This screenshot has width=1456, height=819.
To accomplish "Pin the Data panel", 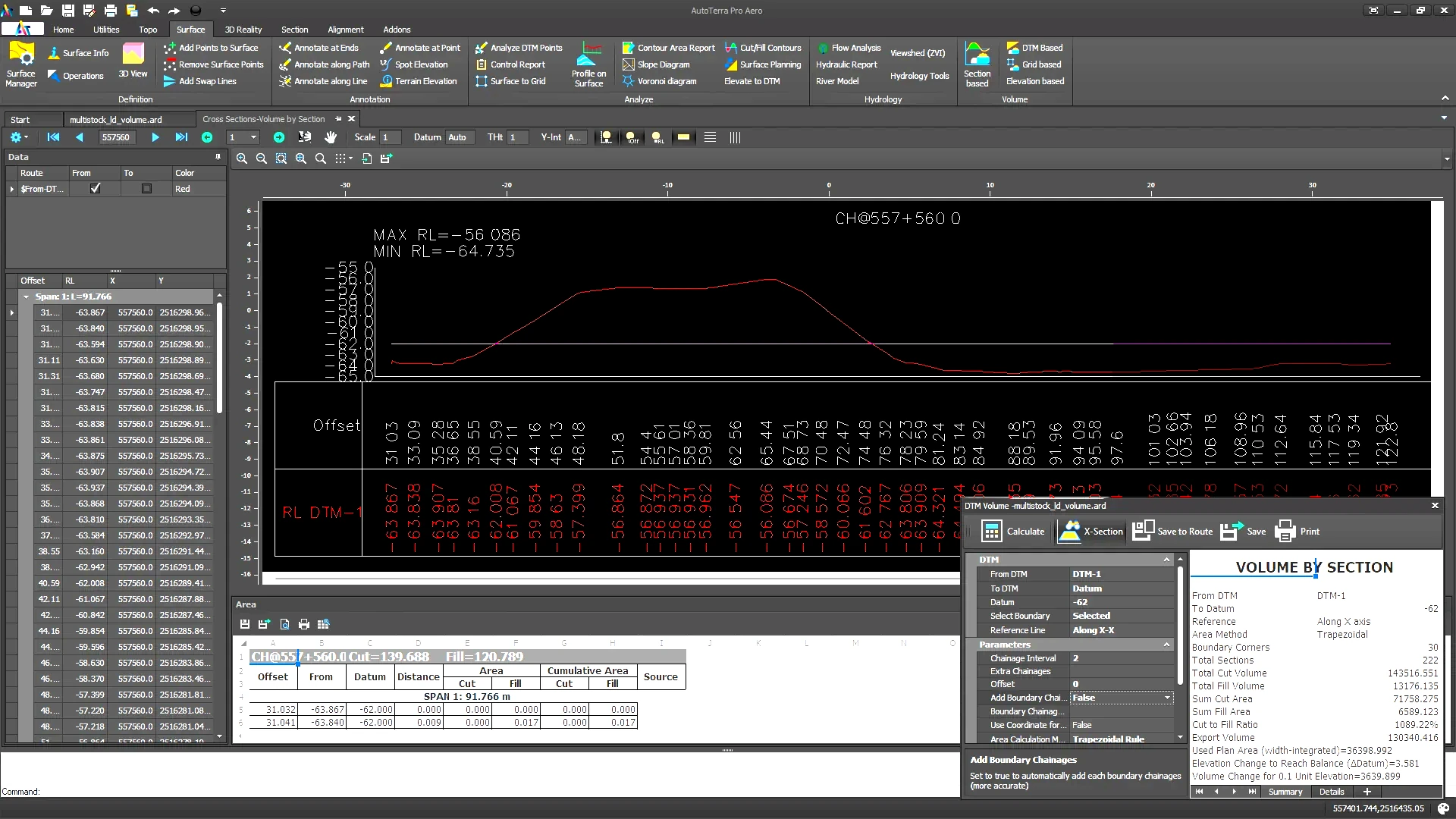I will click(218, 157).
